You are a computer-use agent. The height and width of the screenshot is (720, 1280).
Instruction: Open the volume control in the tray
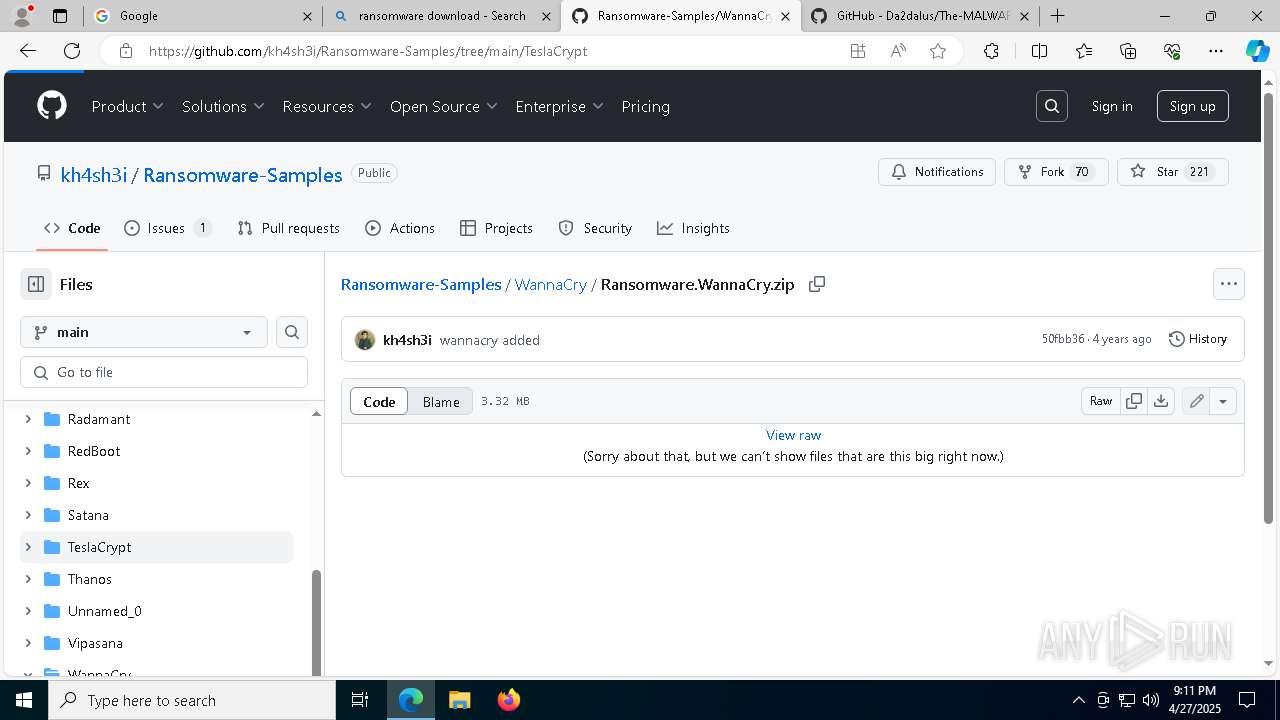point(1150,700)
